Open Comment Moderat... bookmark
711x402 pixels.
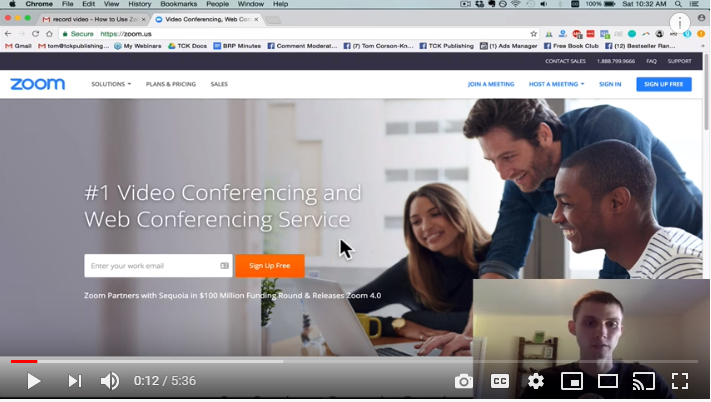(x=302, y=46)
